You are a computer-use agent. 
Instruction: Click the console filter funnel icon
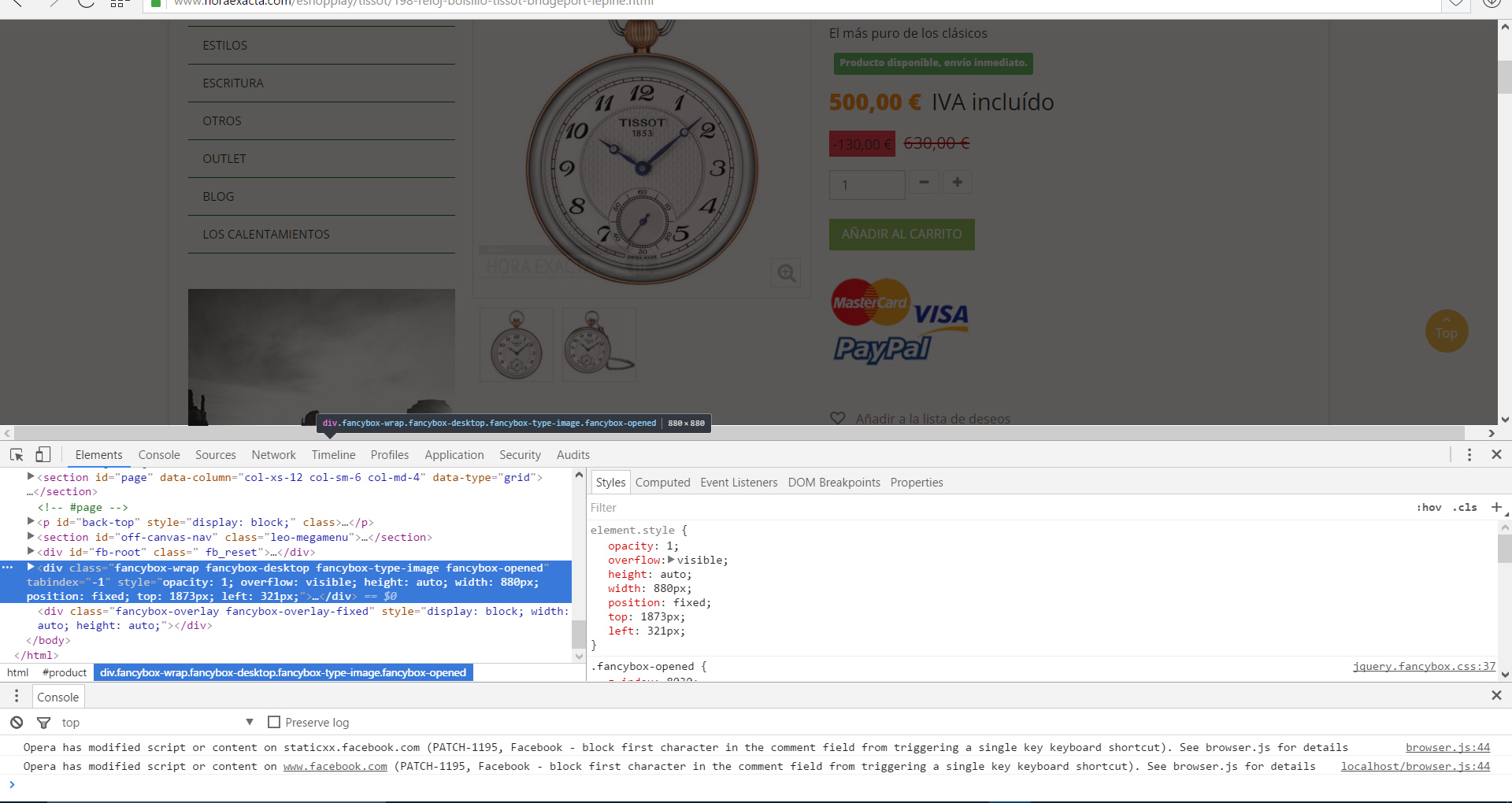(44, 723)
